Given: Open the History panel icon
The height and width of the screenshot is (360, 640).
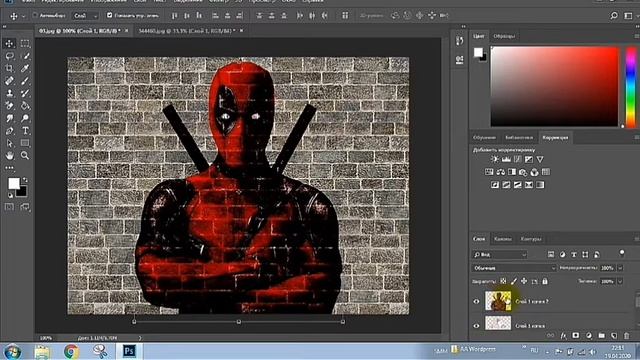Looking at the screenshot, I should pyautogui.click(x=460, y=41).
